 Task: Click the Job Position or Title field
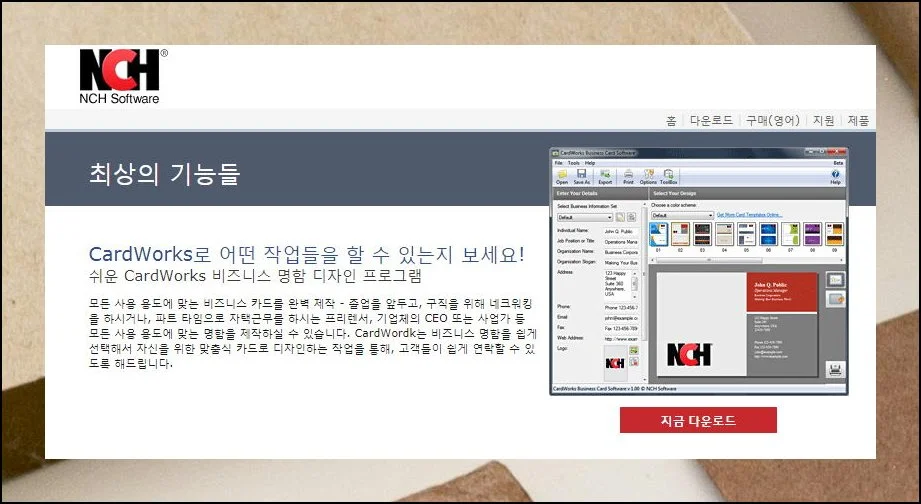pos(620,242)
